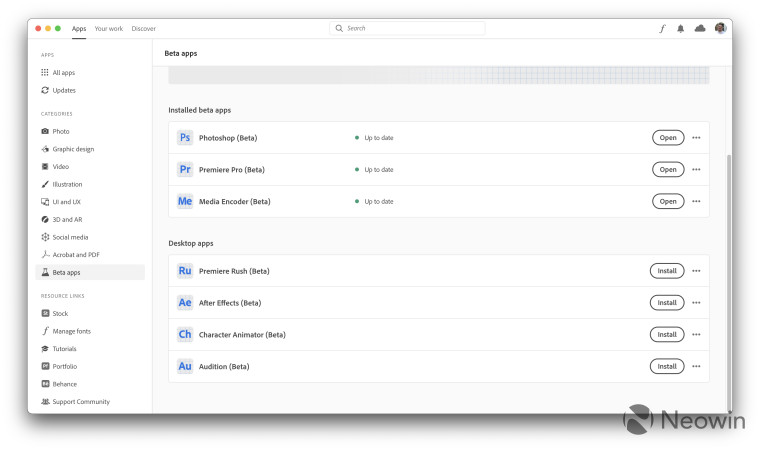
Task: Open the notifications bell
Action: 681,29
